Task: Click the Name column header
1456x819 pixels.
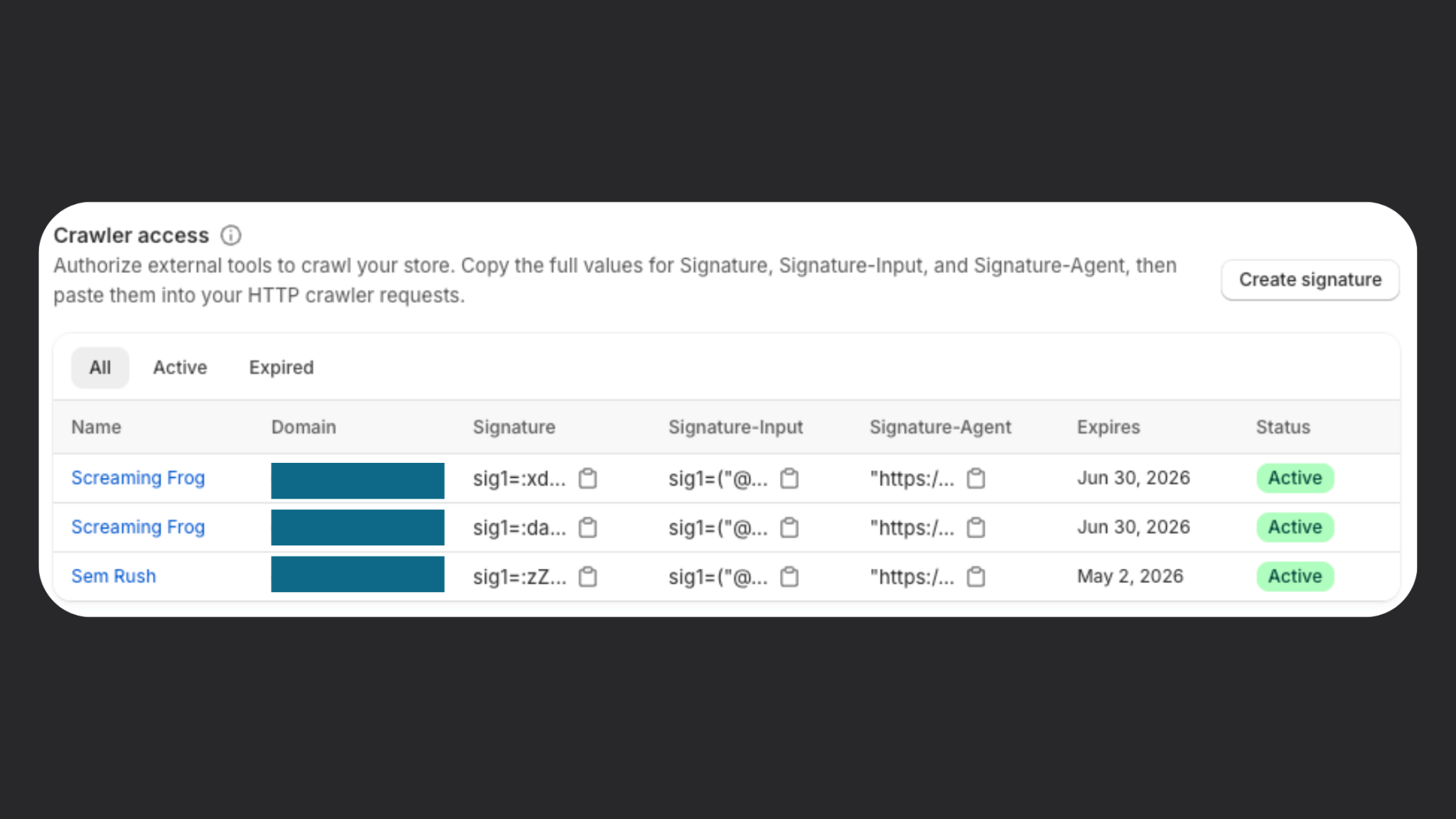Action: pos(95,427)
